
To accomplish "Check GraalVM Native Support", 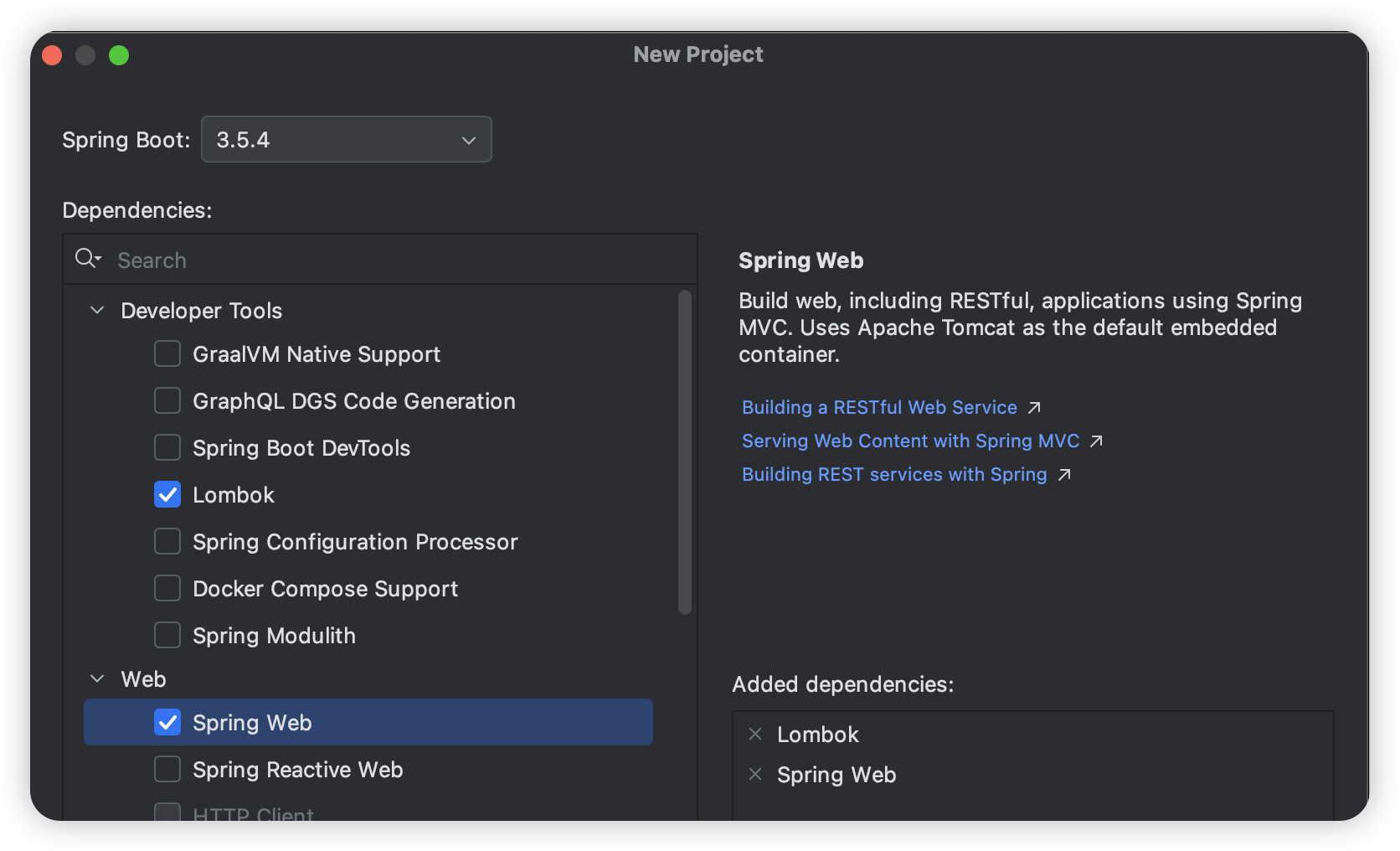I will point(167,354).
